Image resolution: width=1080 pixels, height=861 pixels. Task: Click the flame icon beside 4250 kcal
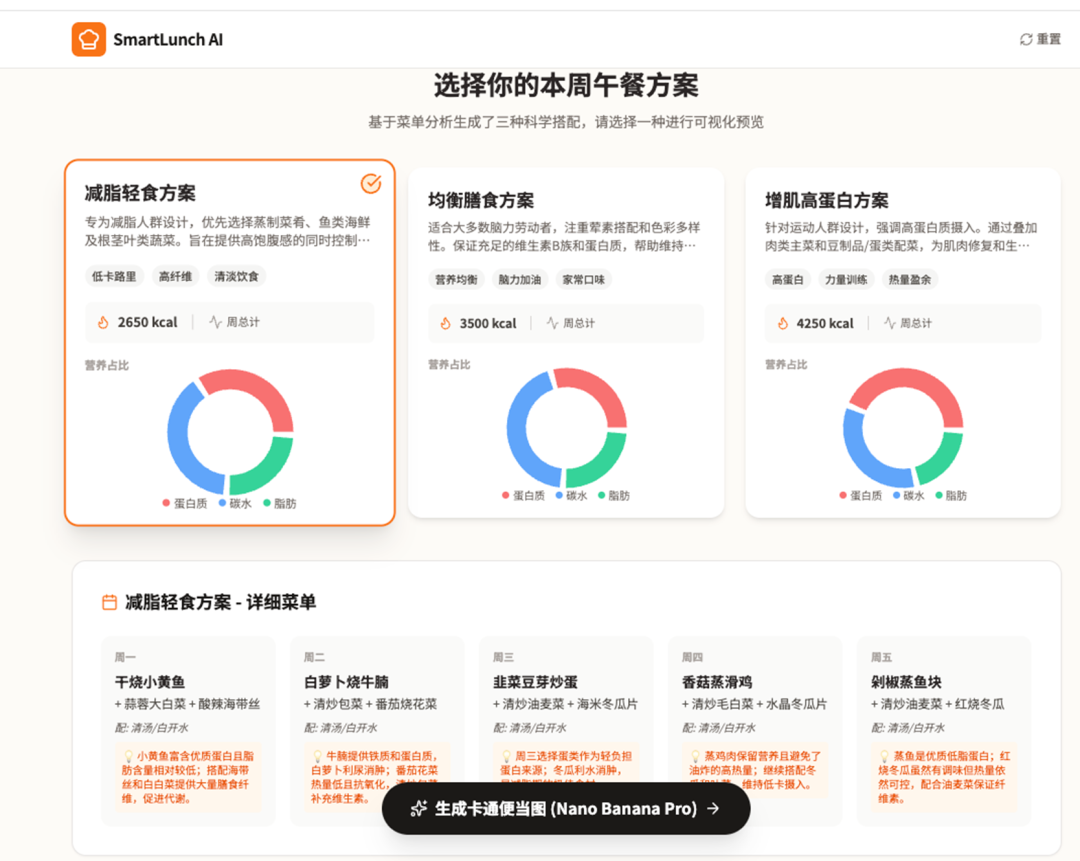(783, 323)
